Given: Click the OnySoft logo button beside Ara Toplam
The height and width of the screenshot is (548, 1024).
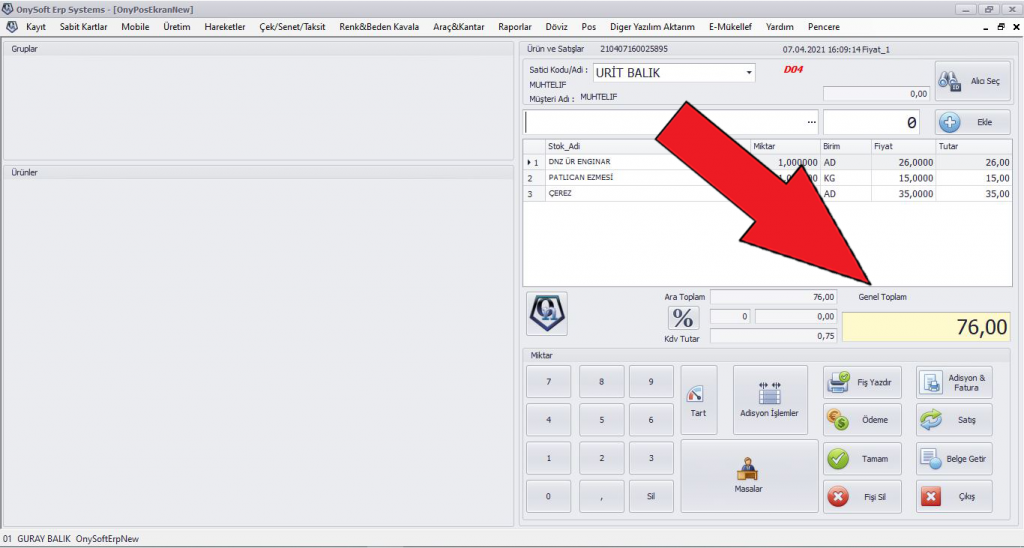Looking at the screenshot, I should pos(547,314).
